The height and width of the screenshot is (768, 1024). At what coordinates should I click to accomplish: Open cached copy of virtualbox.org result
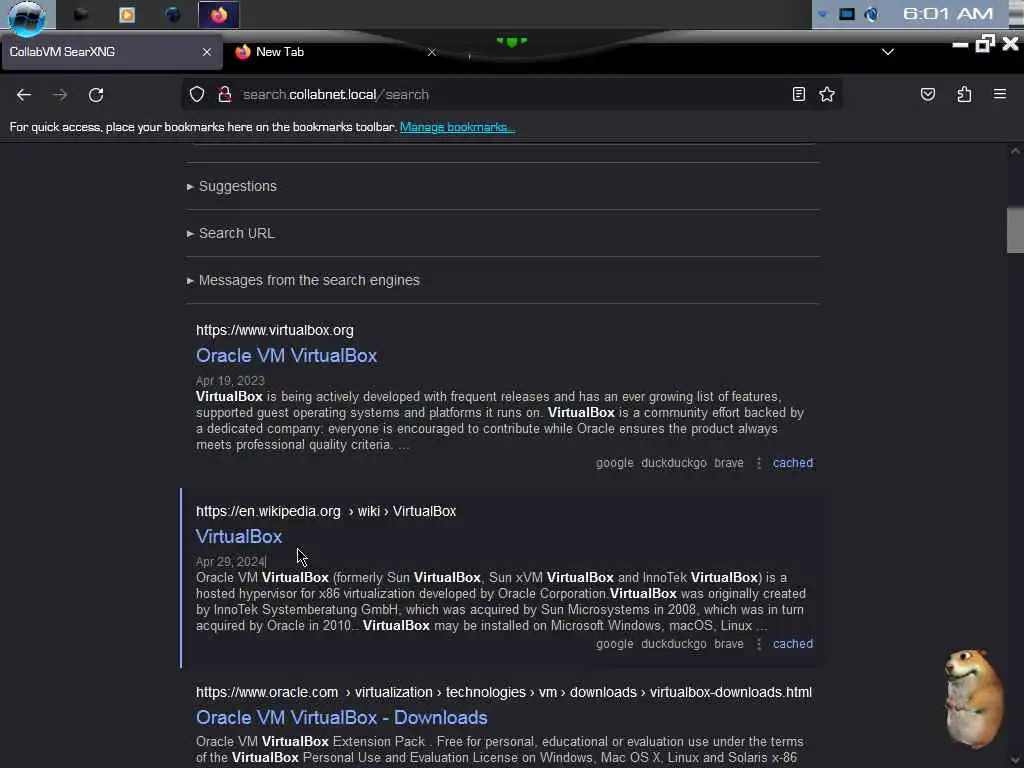pos(793,463)
